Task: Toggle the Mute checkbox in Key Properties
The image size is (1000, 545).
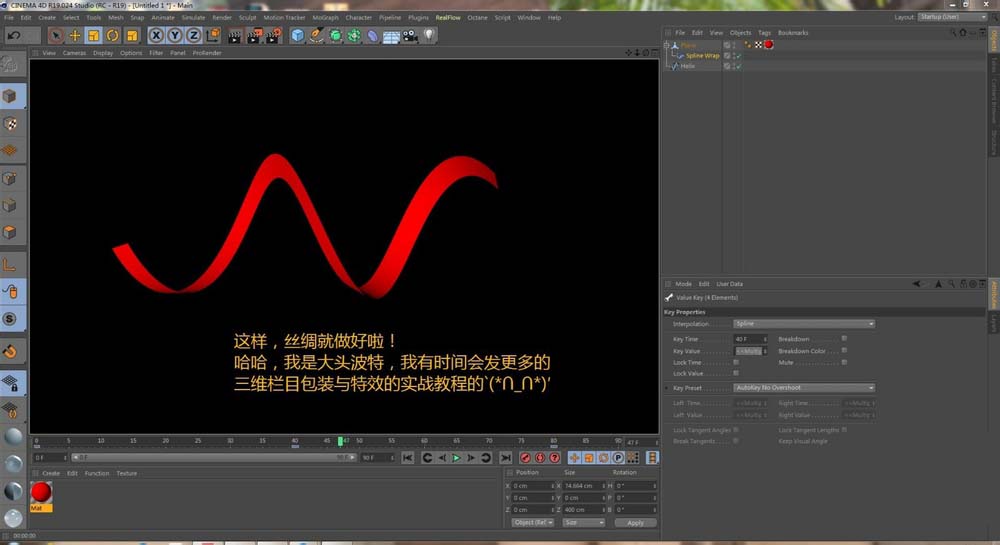Action: pyautogui.click(x=844, y=362)
